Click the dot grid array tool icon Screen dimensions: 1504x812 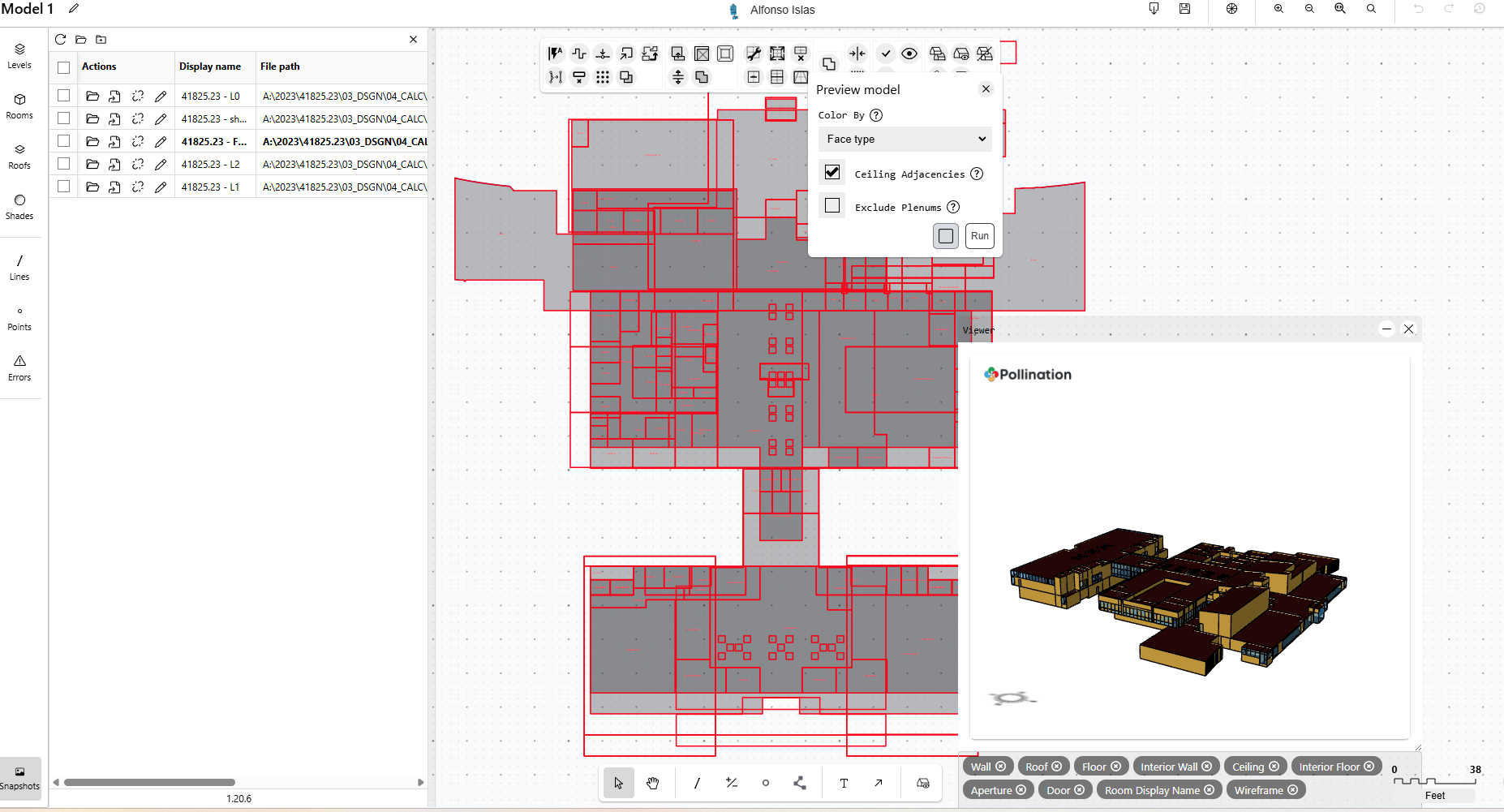click(x=603, y=77)
